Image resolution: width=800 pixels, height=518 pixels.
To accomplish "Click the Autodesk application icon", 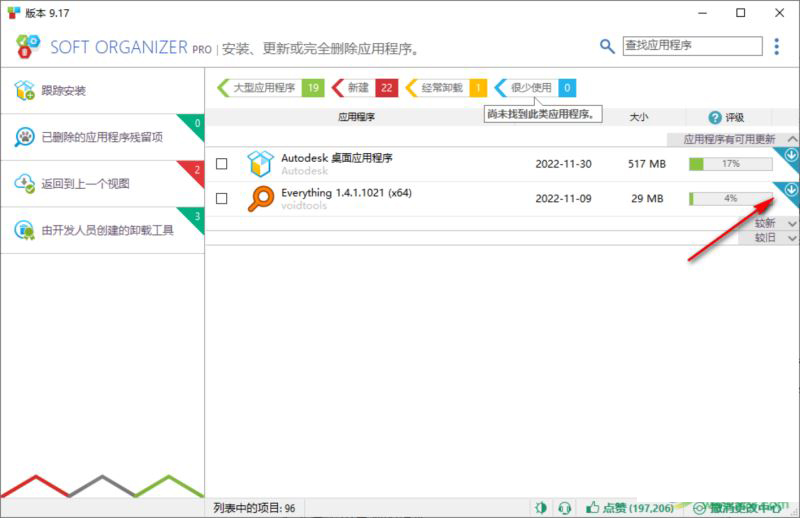I will [x=260, y=164].
